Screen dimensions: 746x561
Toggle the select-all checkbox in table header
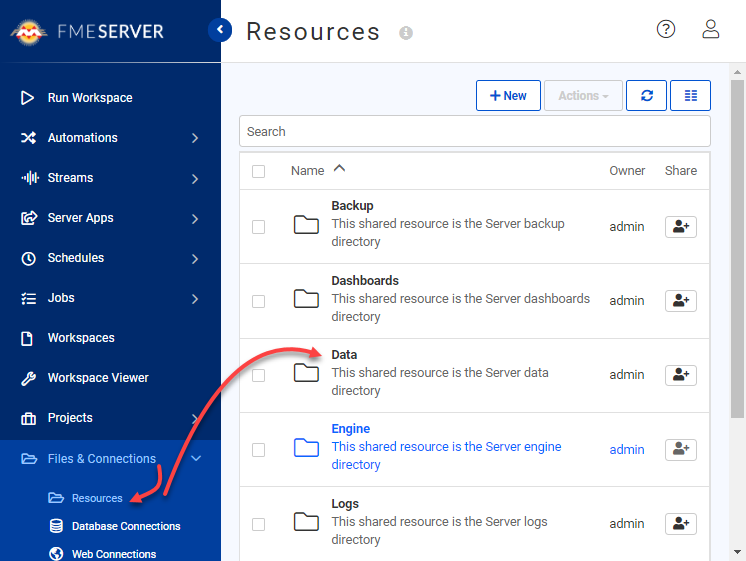point(258,171)
